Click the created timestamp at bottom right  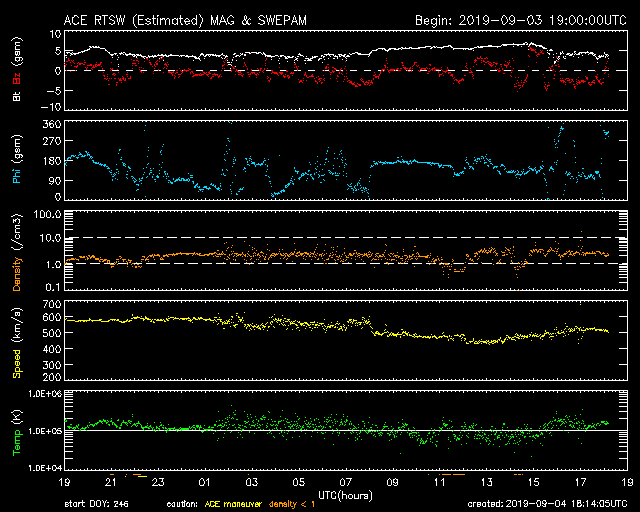point(547,504)
